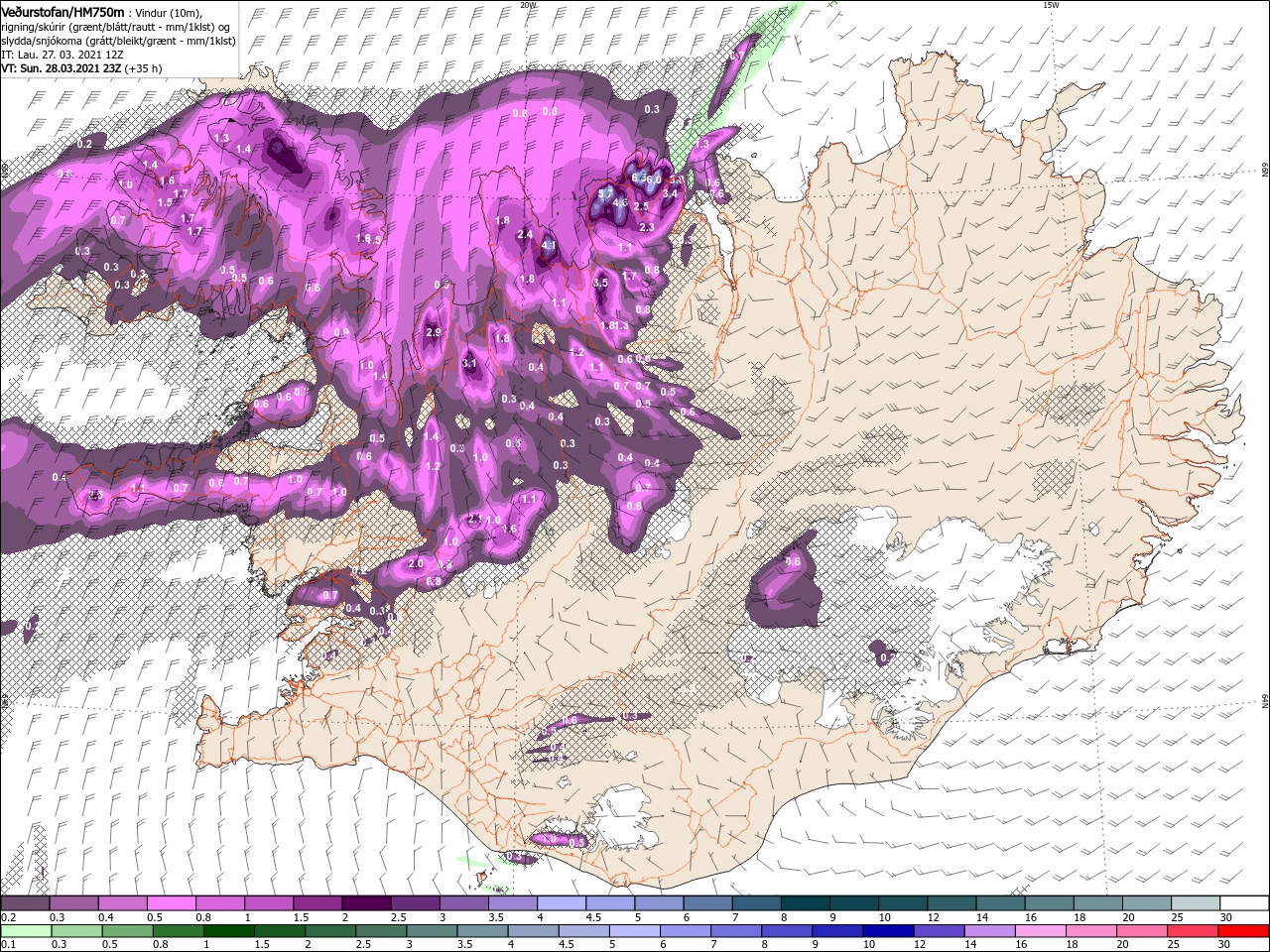The image size is (1270, 952).
Task: Click the 15W longitude label at top edge
Action: point(1051,5)
